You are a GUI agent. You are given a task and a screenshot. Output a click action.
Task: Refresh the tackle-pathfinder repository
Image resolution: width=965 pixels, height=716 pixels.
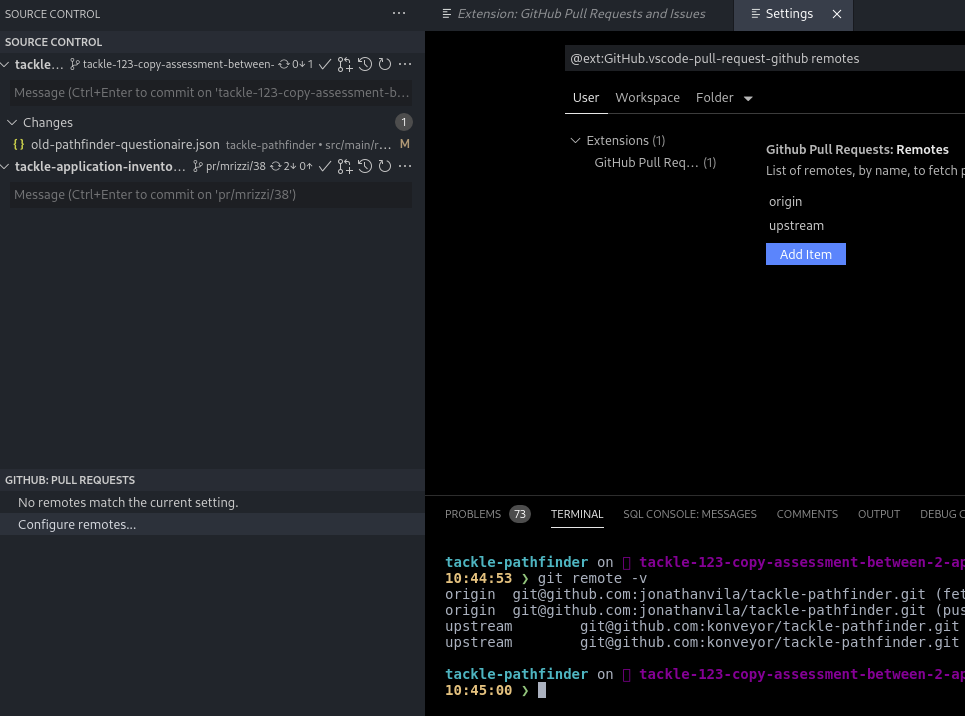(x=385, y=64)
